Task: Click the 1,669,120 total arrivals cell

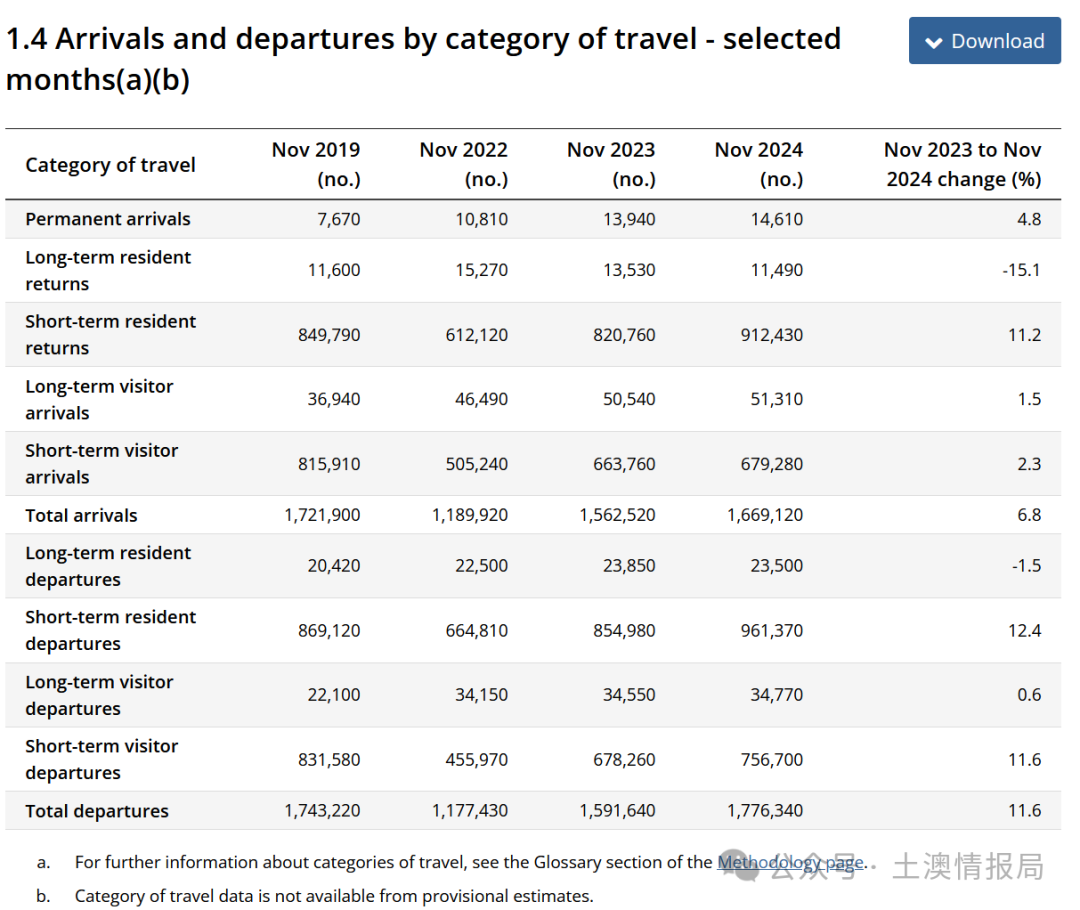Action: pos(763,516)
